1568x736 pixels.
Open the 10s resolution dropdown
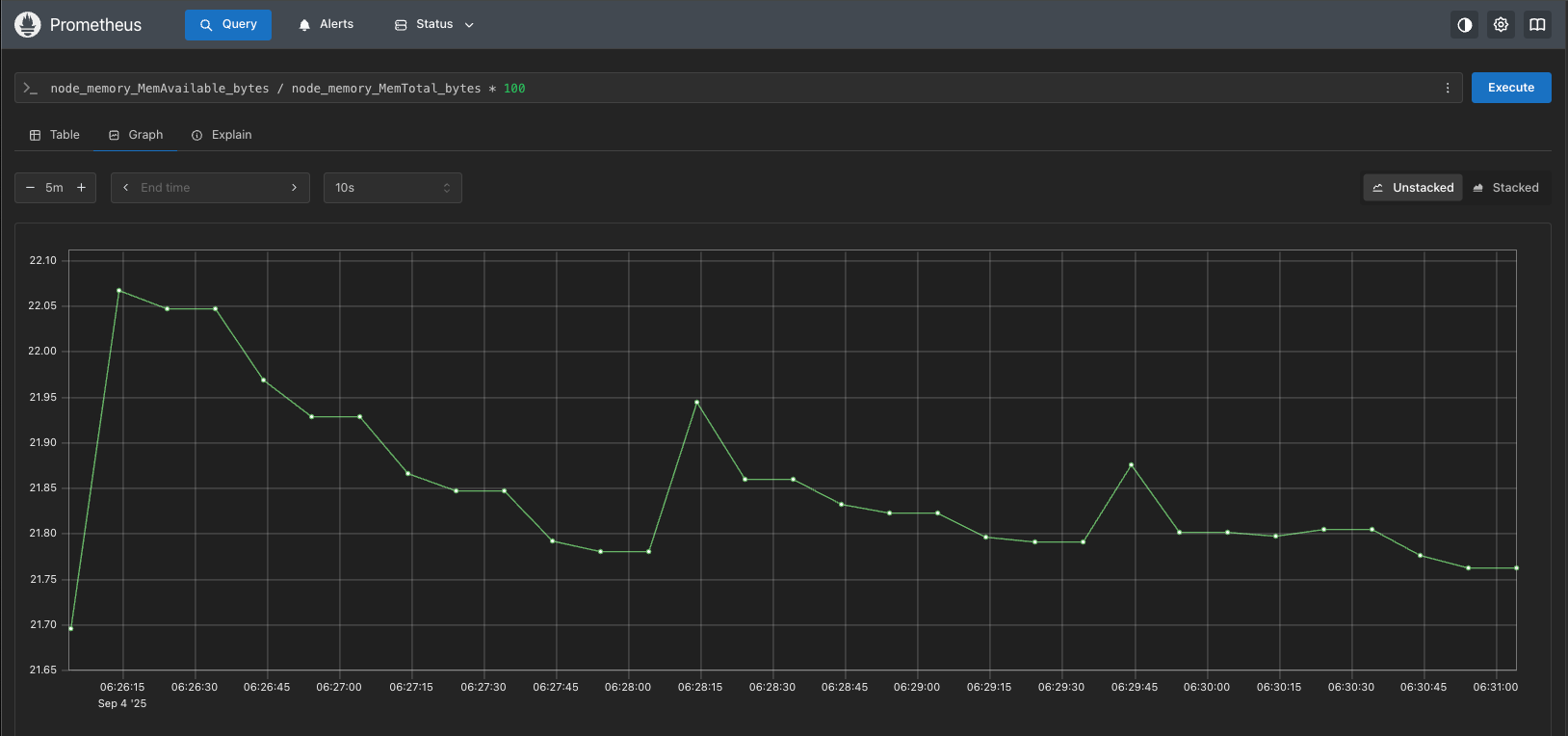pyautogui.click(x=392, y=188)
